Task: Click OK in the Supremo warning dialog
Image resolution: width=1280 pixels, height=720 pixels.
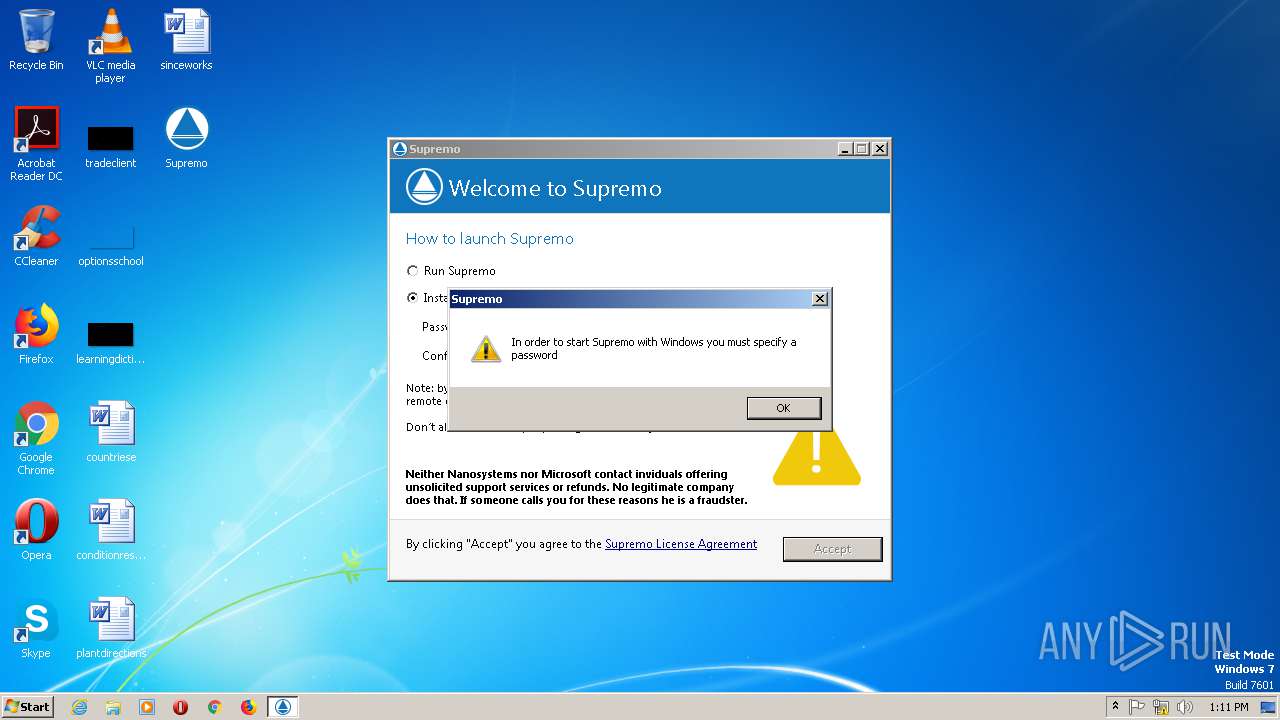Action: [783, 407]
